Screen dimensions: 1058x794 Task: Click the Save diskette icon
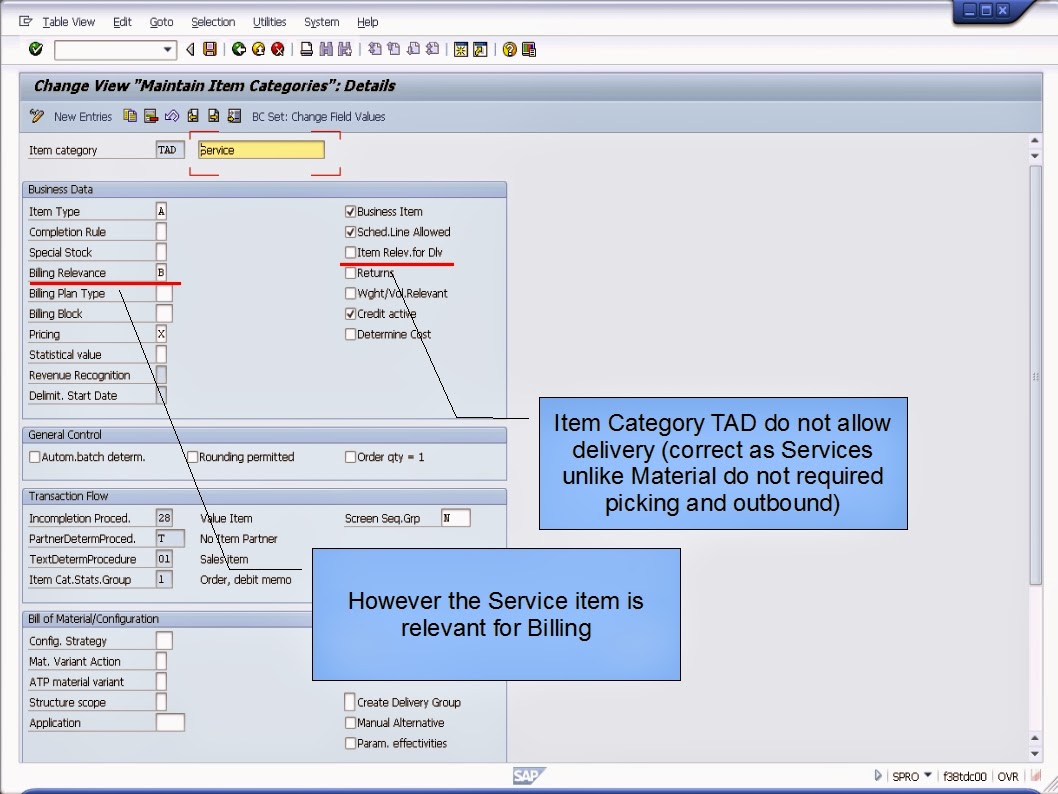tap(210, 49)
